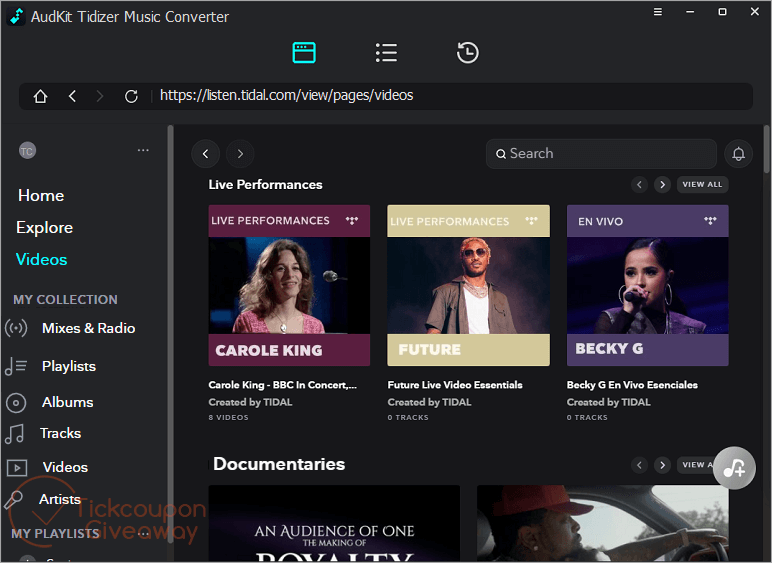Show next Live Performances items
Viewport: 772px width, 563px height.
tap(663, 185)
